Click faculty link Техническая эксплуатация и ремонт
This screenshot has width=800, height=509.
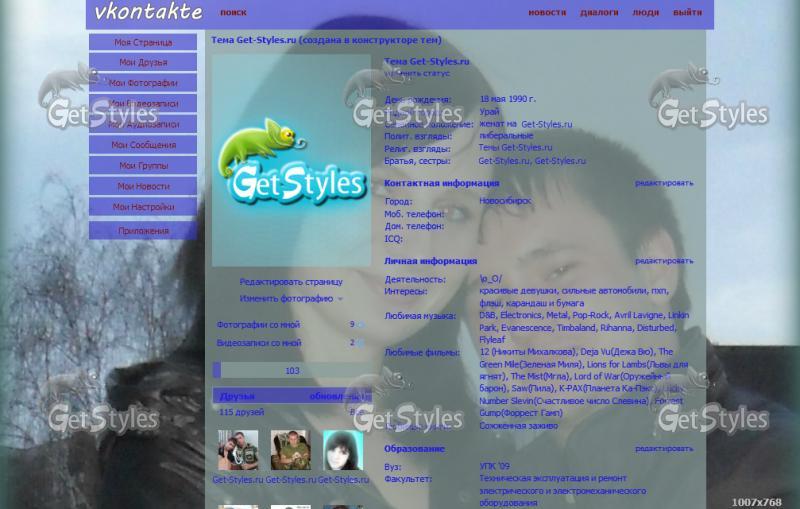[553, 478]
